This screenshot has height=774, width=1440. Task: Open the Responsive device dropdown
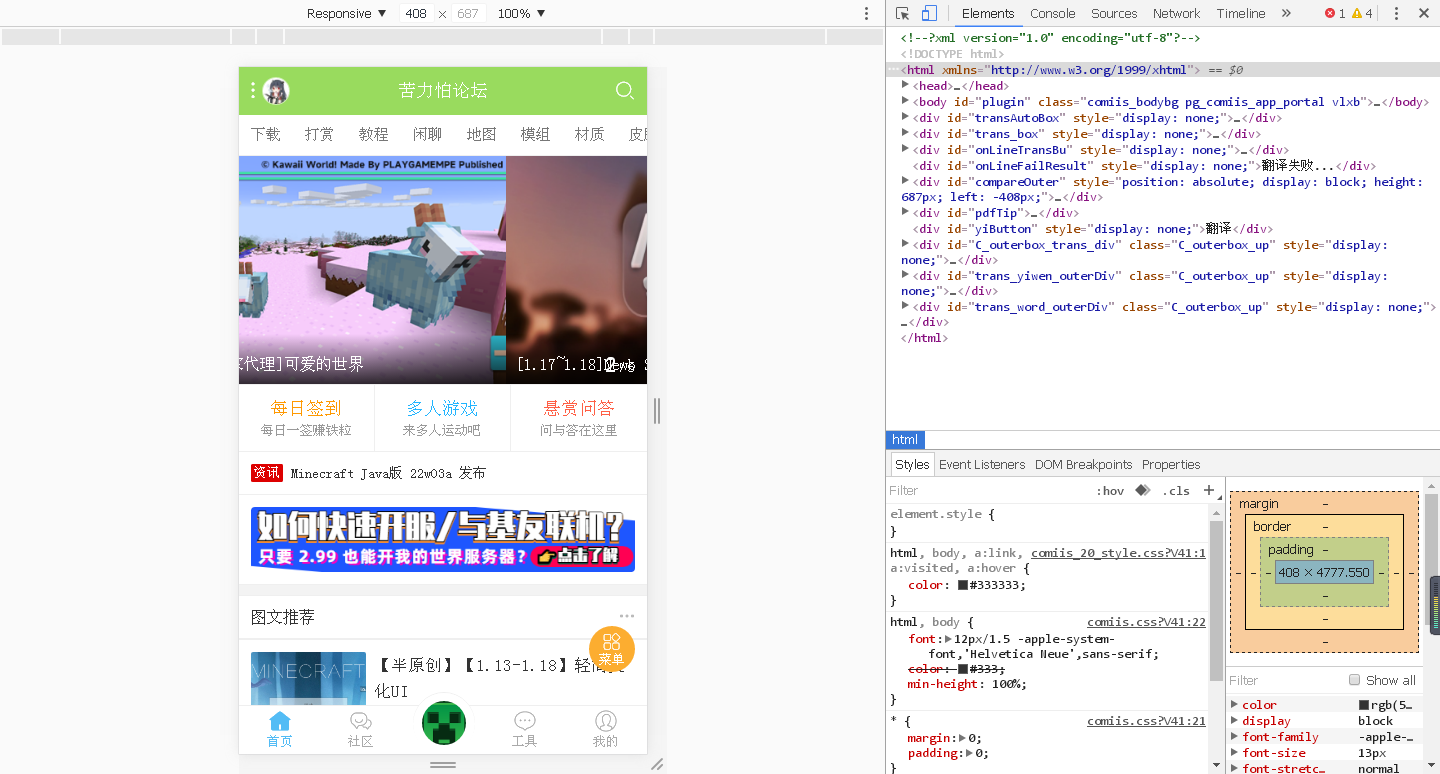(x=346, y=13)
